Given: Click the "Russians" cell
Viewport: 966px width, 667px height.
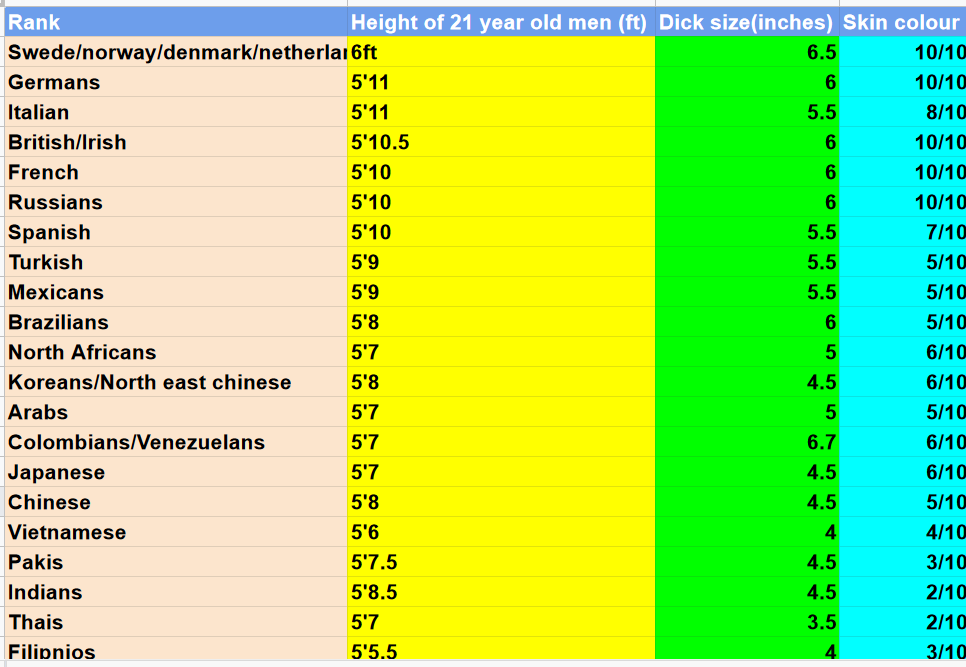Looking at the screenshot, I should [175, 202].
